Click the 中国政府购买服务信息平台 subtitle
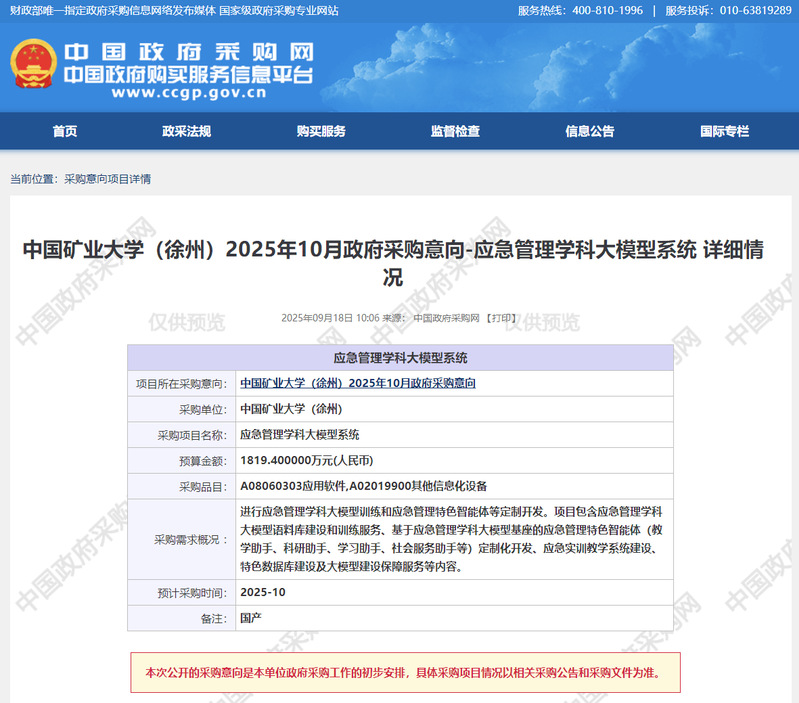Viewport: 799px width, 703px height. [189, 74]
